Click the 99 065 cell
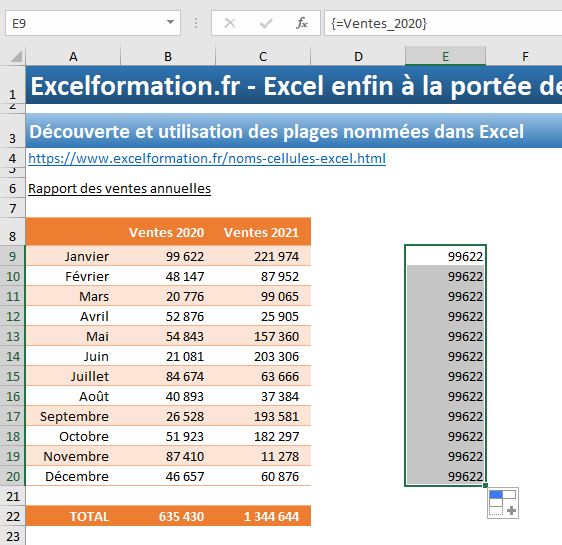 263,296
